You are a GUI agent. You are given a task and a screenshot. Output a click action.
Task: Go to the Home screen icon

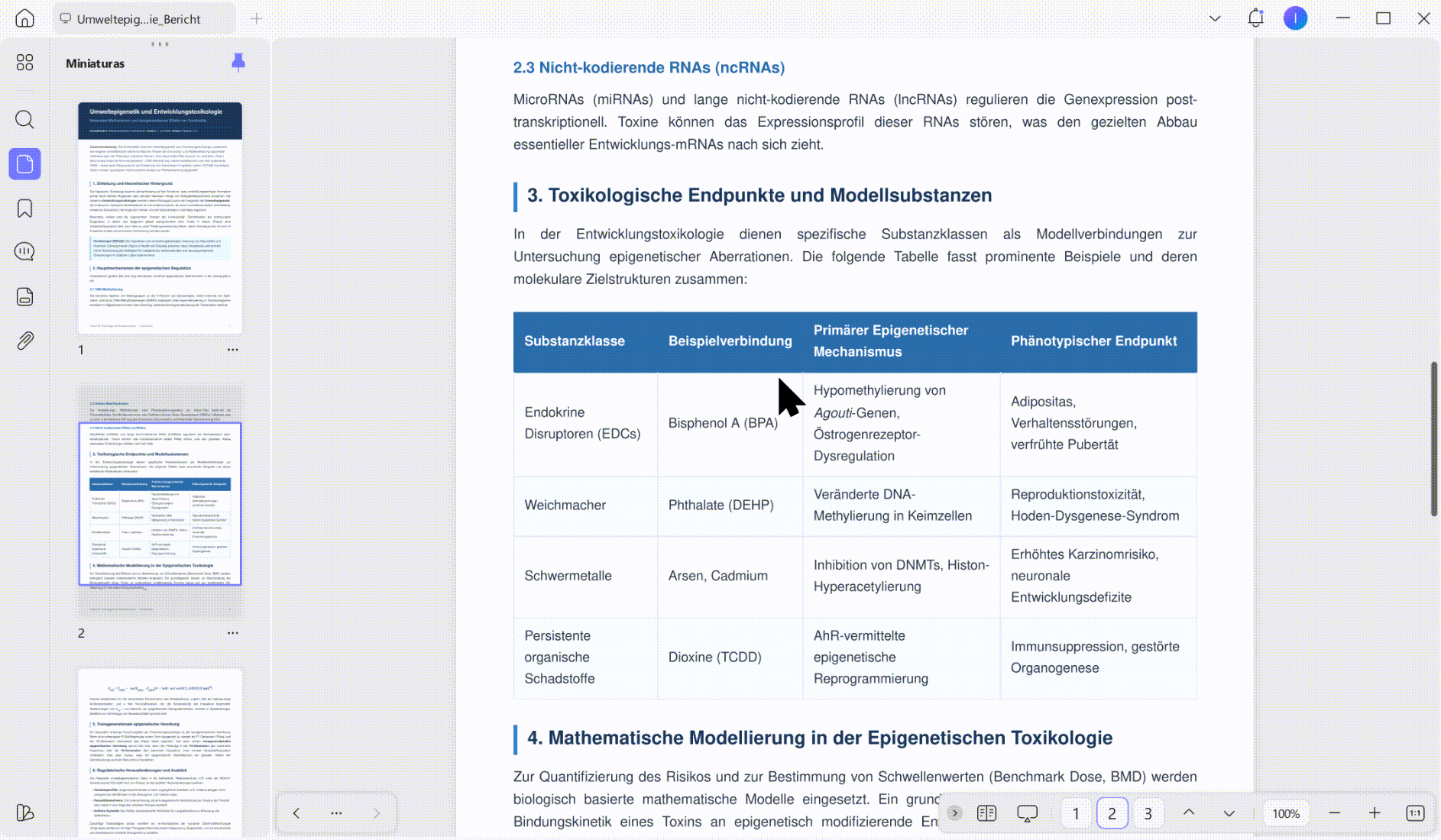pyautogui.click(x=25, y=18)
